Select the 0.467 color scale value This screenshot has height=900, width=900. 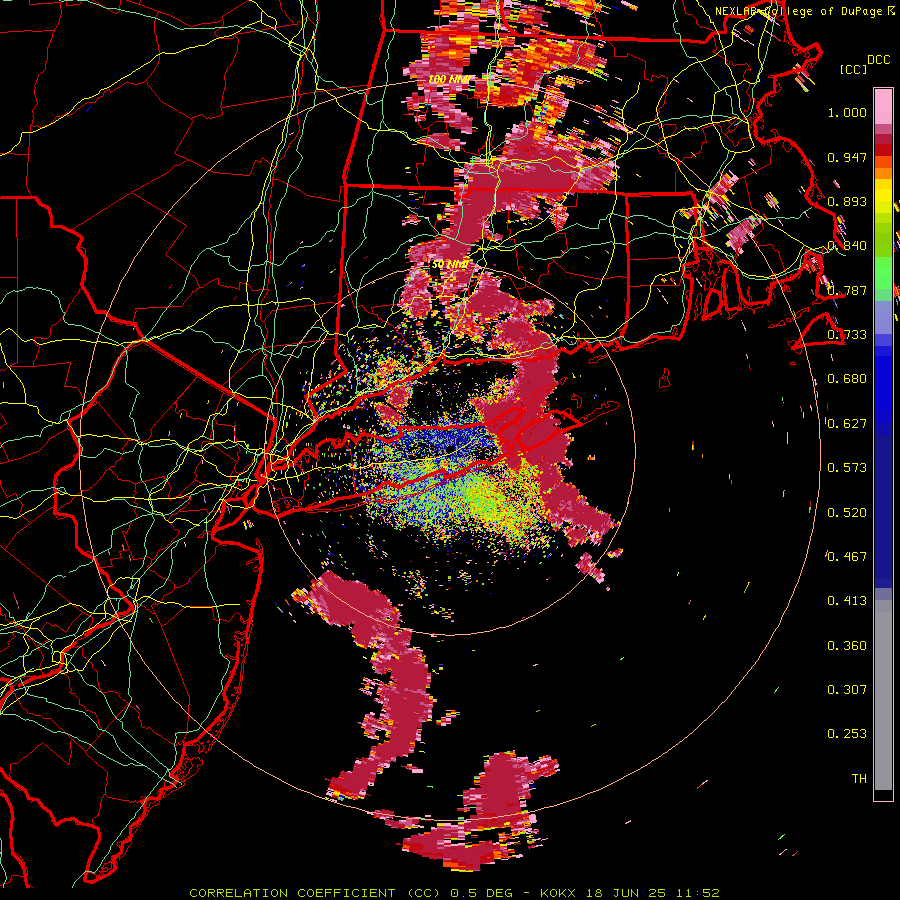tap(847, 557)
